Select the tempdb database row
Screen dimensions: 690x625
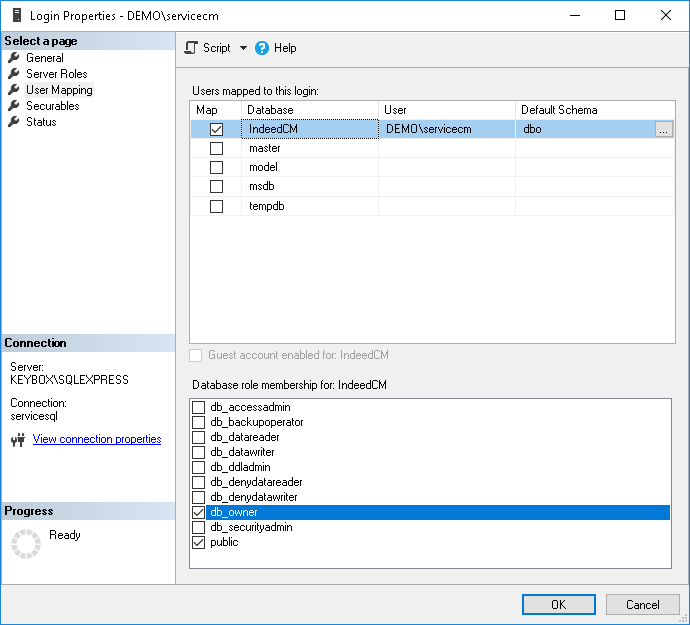[432, 206]
